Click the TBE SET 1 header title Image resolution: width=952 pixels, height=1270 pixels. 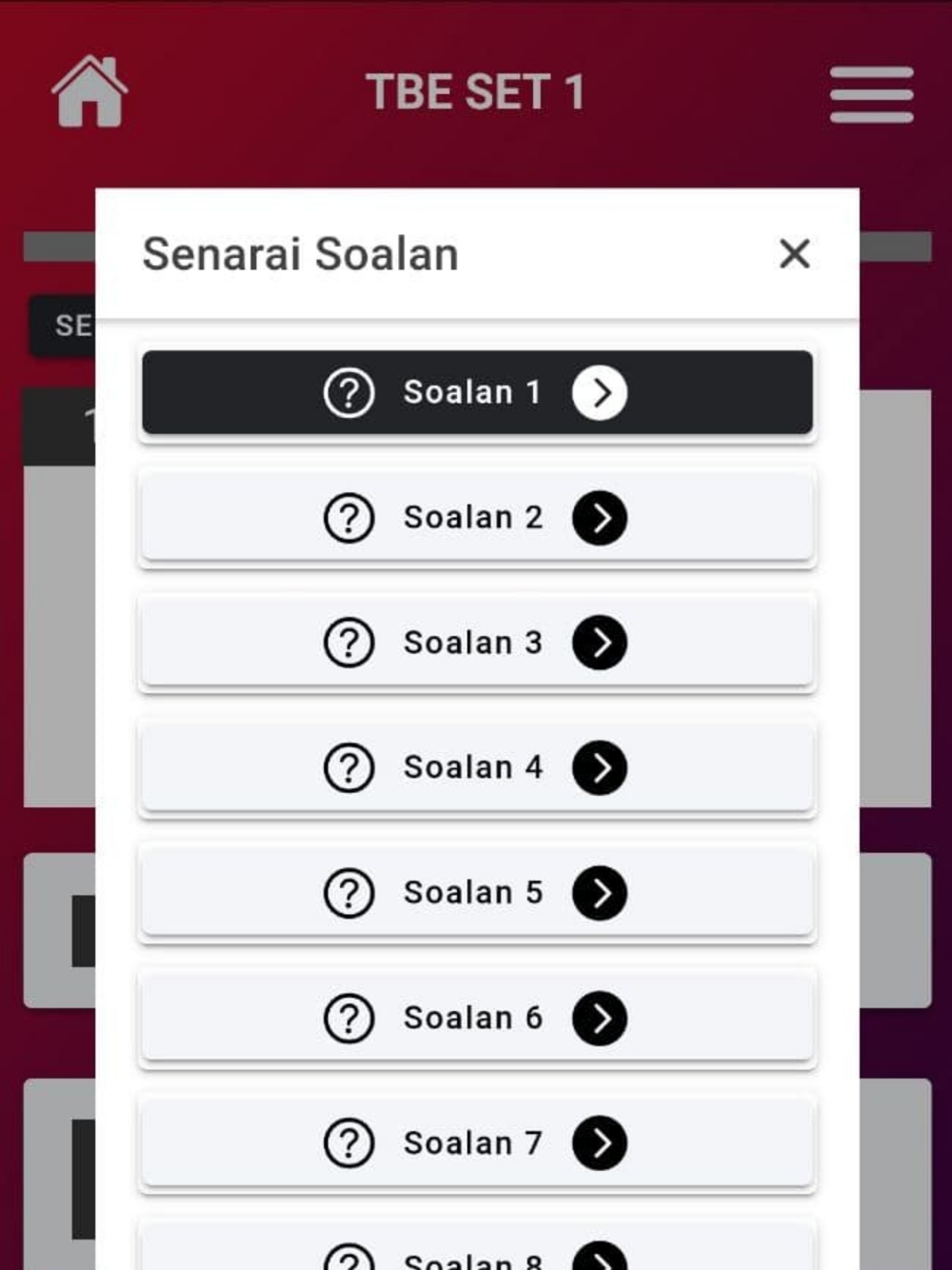click(475, 92)
